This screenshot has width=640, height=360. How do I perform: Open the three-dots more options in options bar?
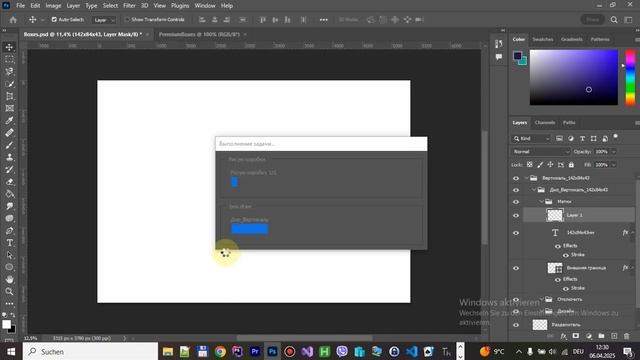pyautogui.click(x=324, y=20)
